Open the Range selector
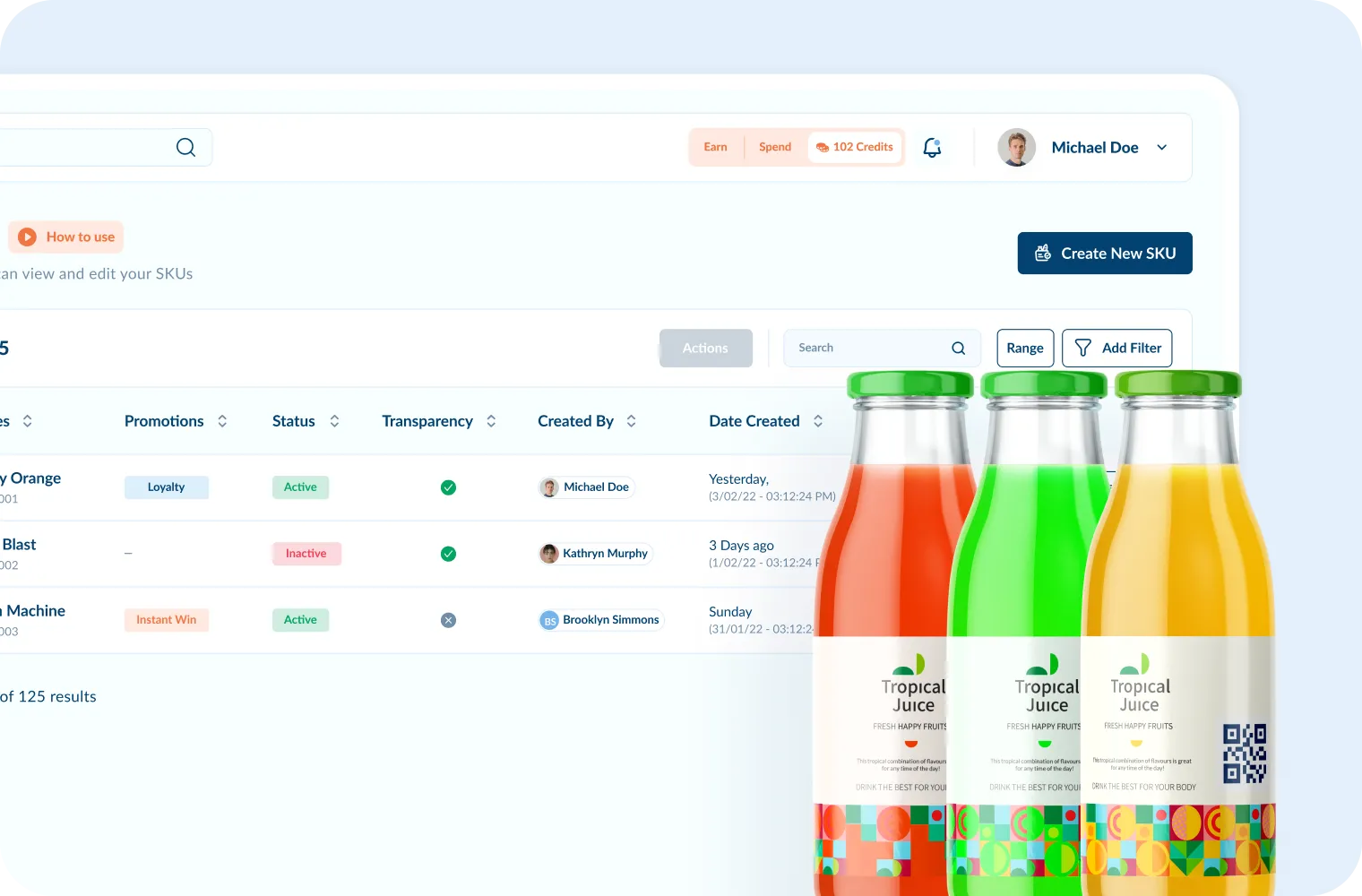The image size is (1362, 896). [1025, 349]
